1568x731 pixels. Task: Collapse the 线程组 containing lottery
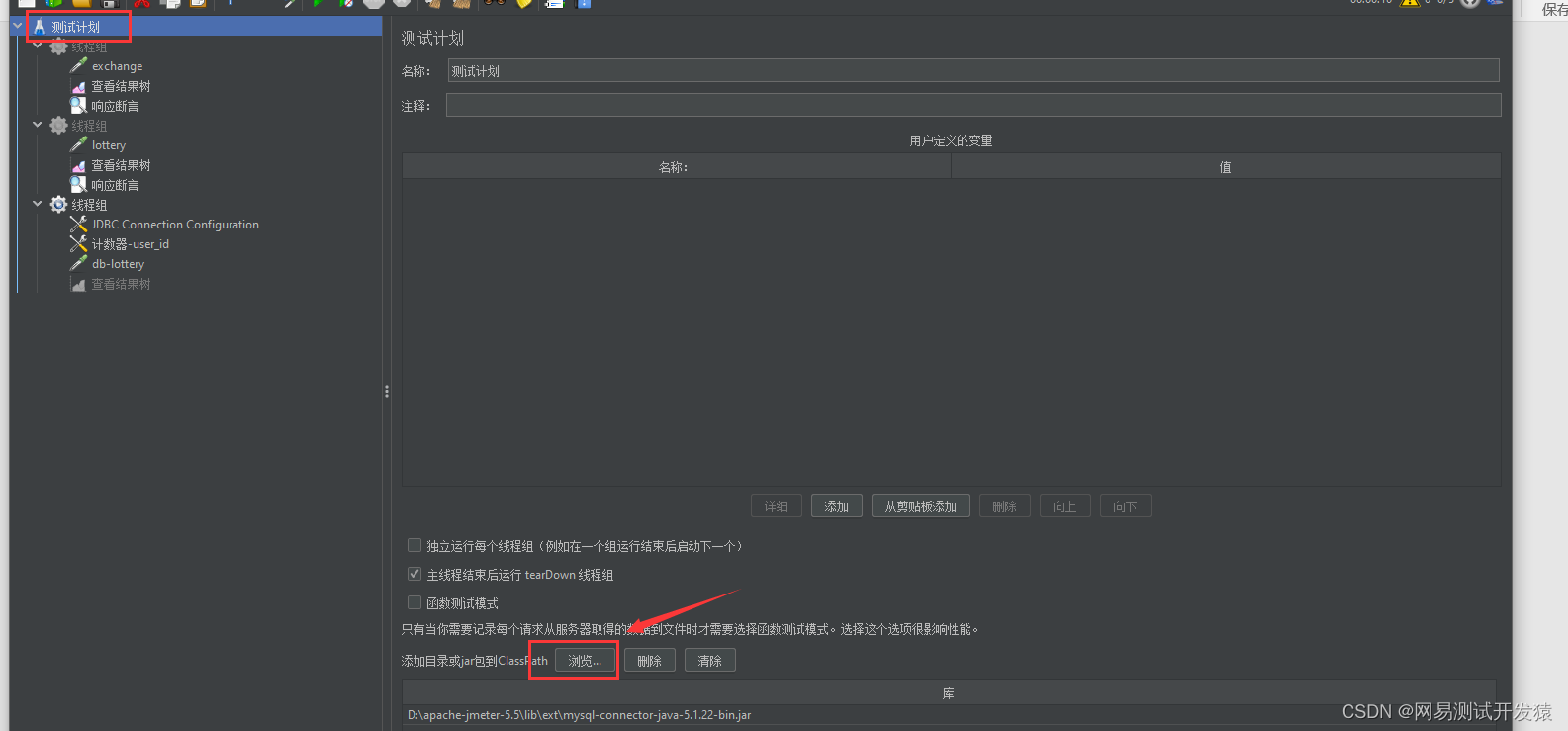coord(38,126)
